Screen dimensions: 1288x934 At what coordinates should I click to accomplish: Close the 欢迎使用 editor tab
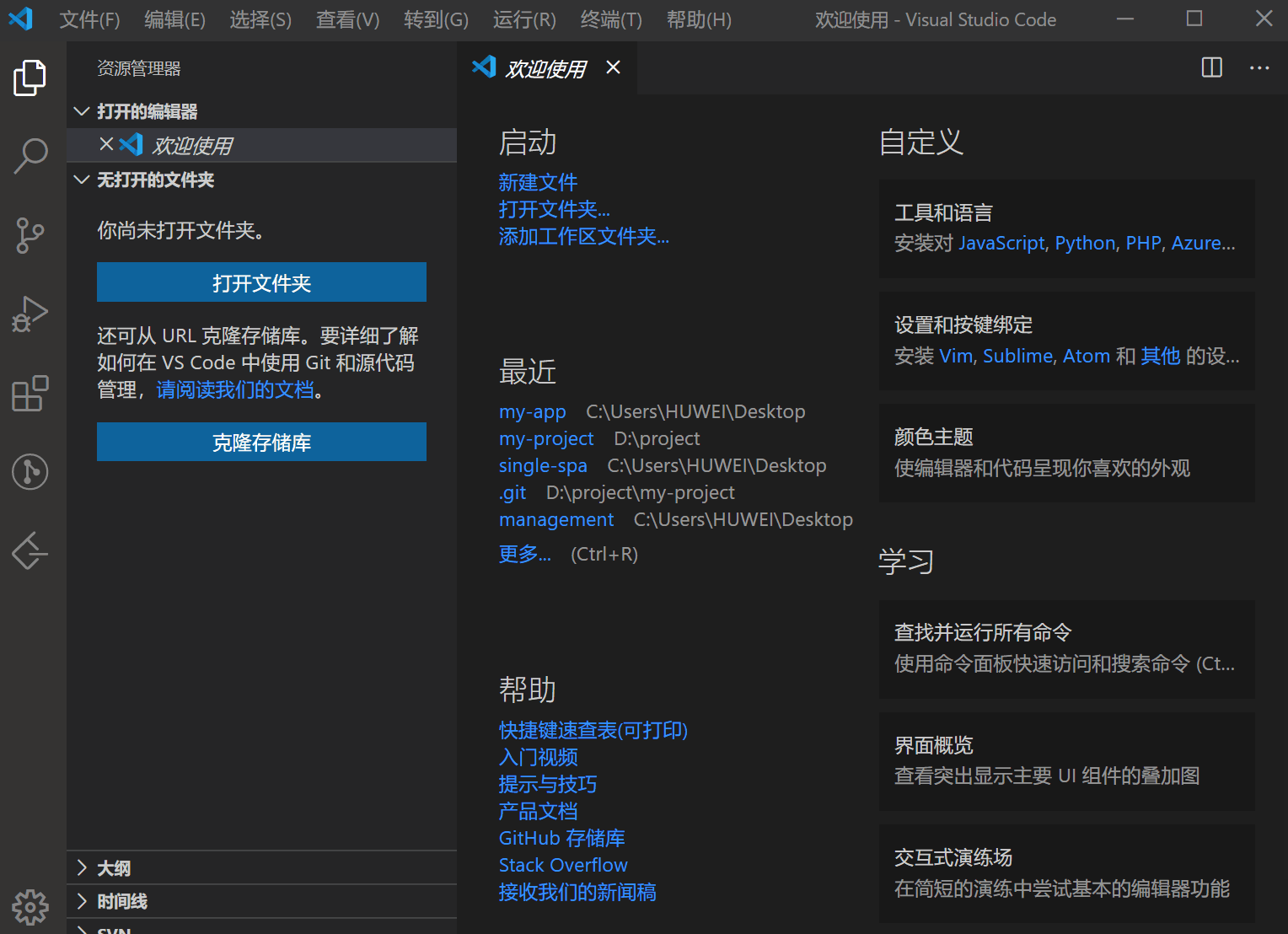click(x=614, y=67)
